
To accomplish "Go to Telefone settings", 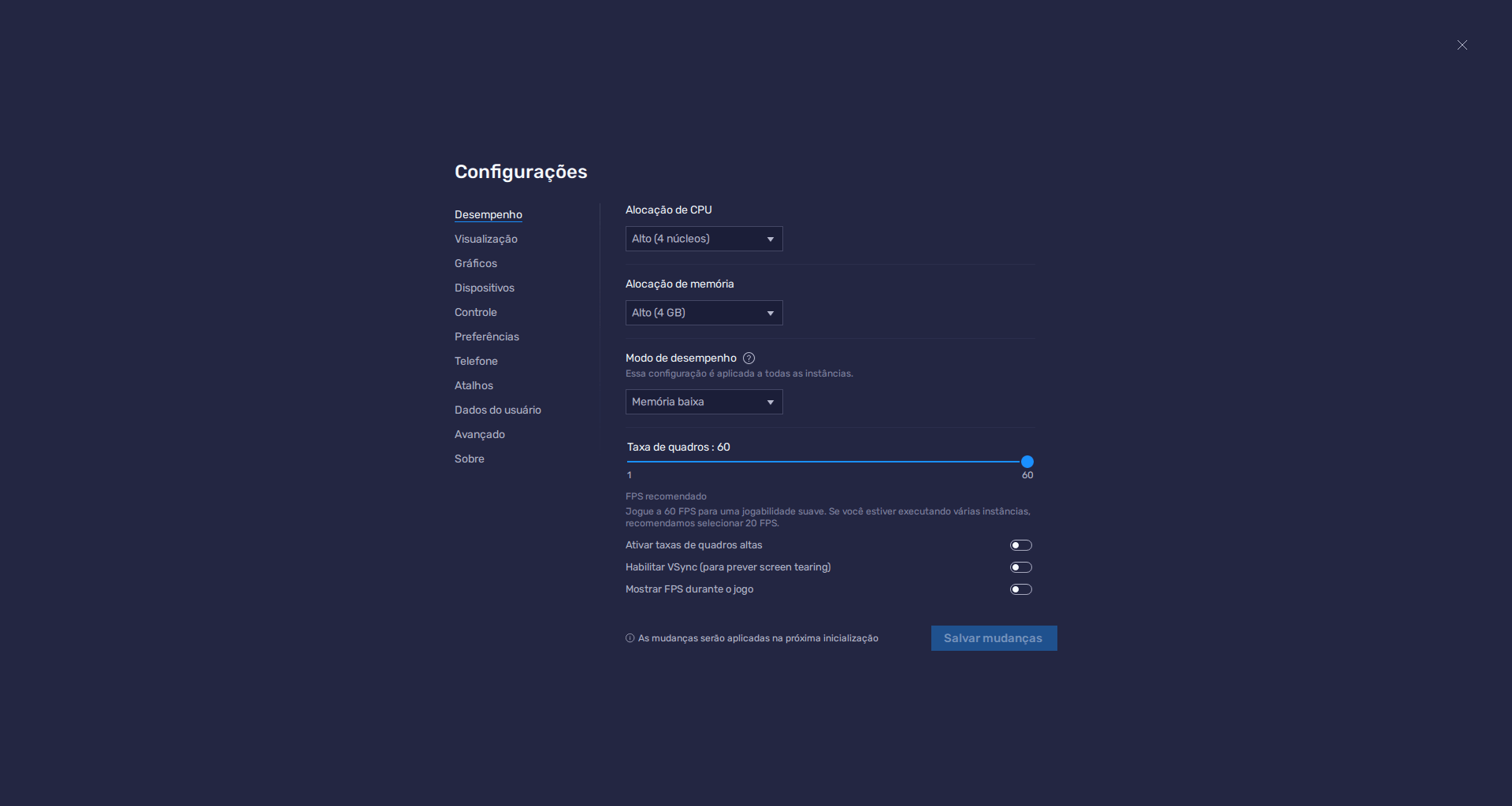I will 476,361.
